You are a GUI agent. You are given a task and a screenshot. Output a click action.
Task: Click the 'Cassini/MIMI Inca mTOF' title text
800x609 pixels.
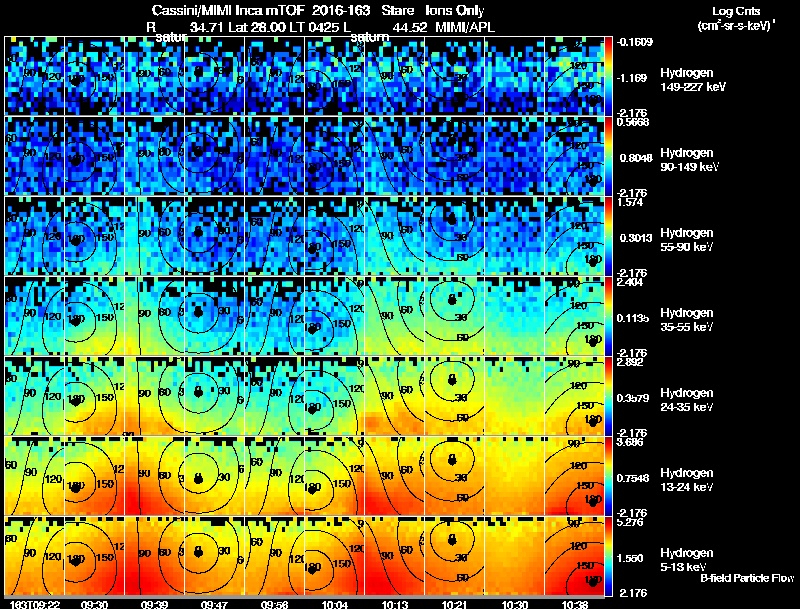tap(228, 10)
